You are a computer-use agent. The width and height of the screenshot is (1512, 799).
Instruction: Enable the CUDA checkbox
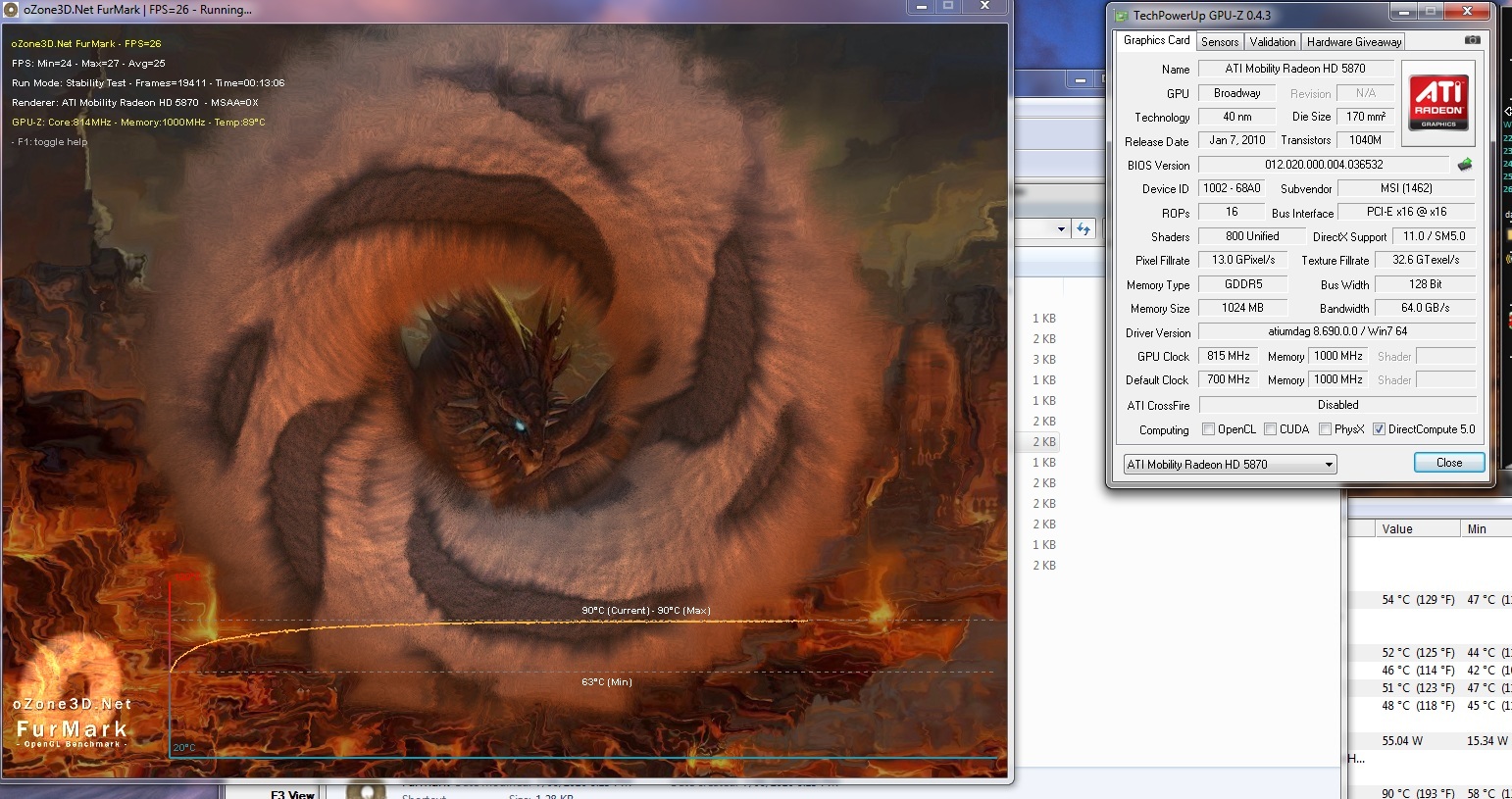point(1270,429)
